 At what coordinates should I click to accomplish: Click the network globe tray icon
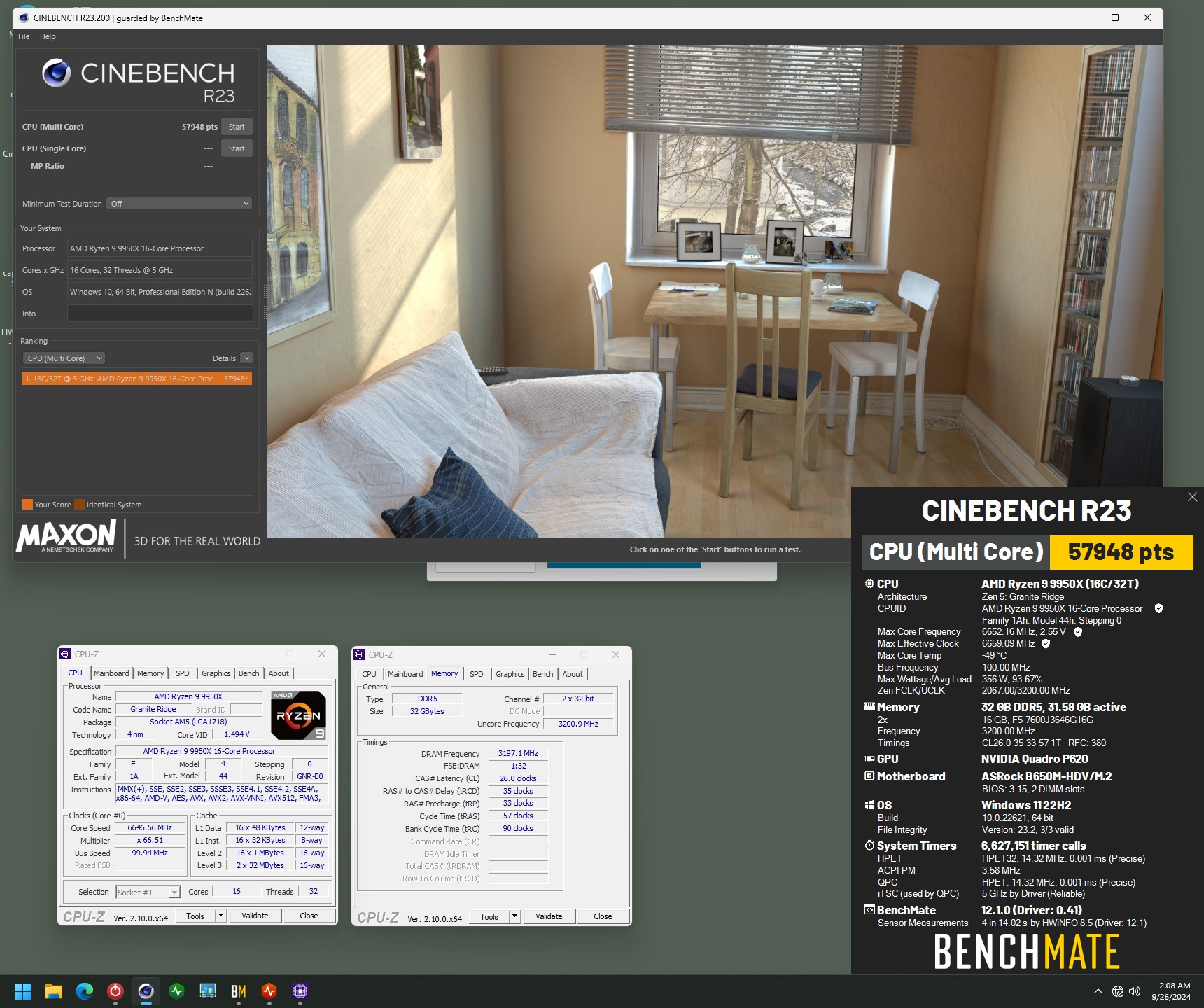1118,991
